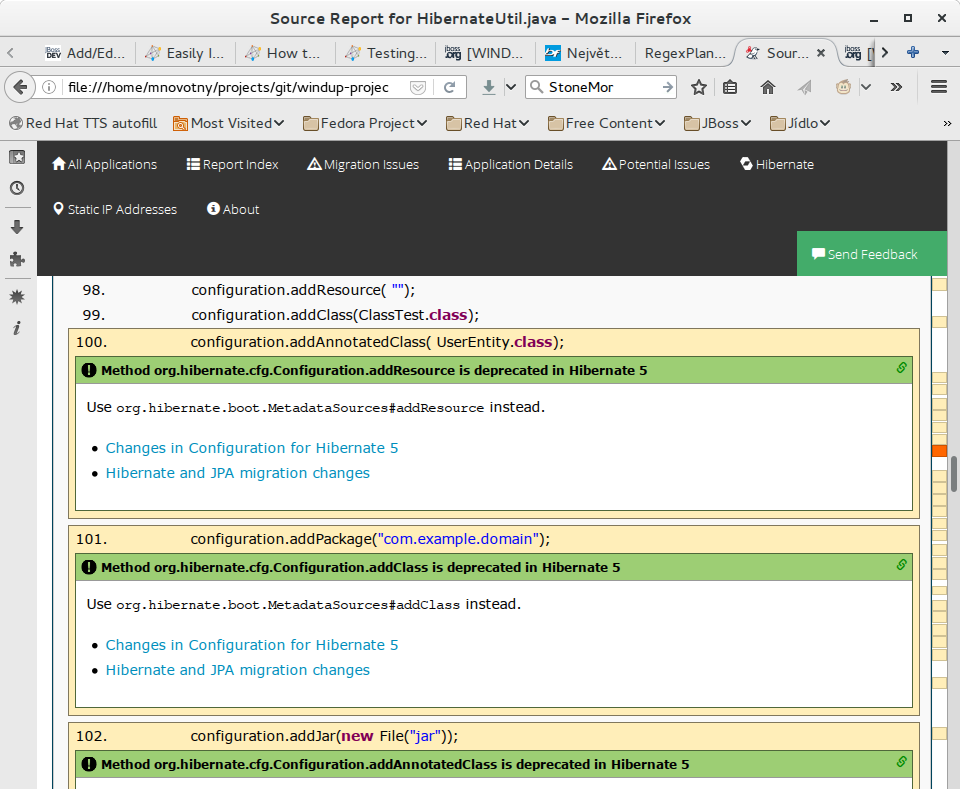Open a new tab with plus button
This screenshot has height=789, width=960.
912,52
